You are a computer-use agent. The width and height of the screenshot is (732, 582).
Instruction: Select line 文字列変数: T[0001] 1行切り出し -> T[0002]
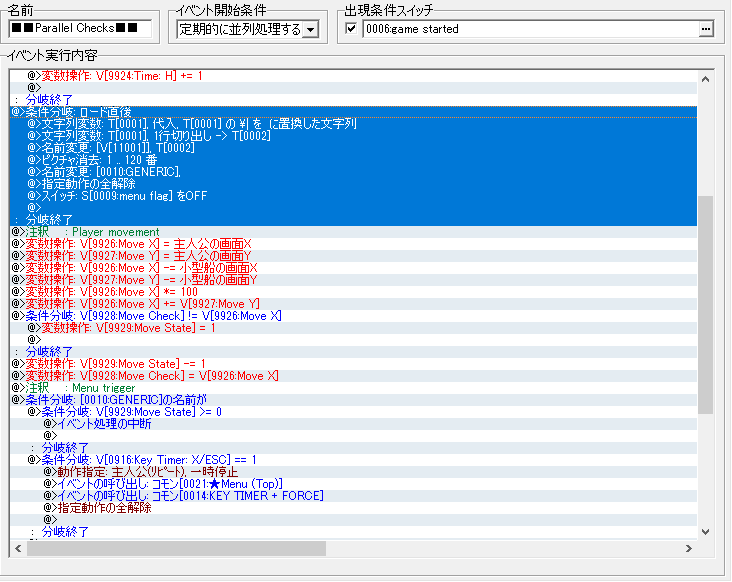click(353, 136)
